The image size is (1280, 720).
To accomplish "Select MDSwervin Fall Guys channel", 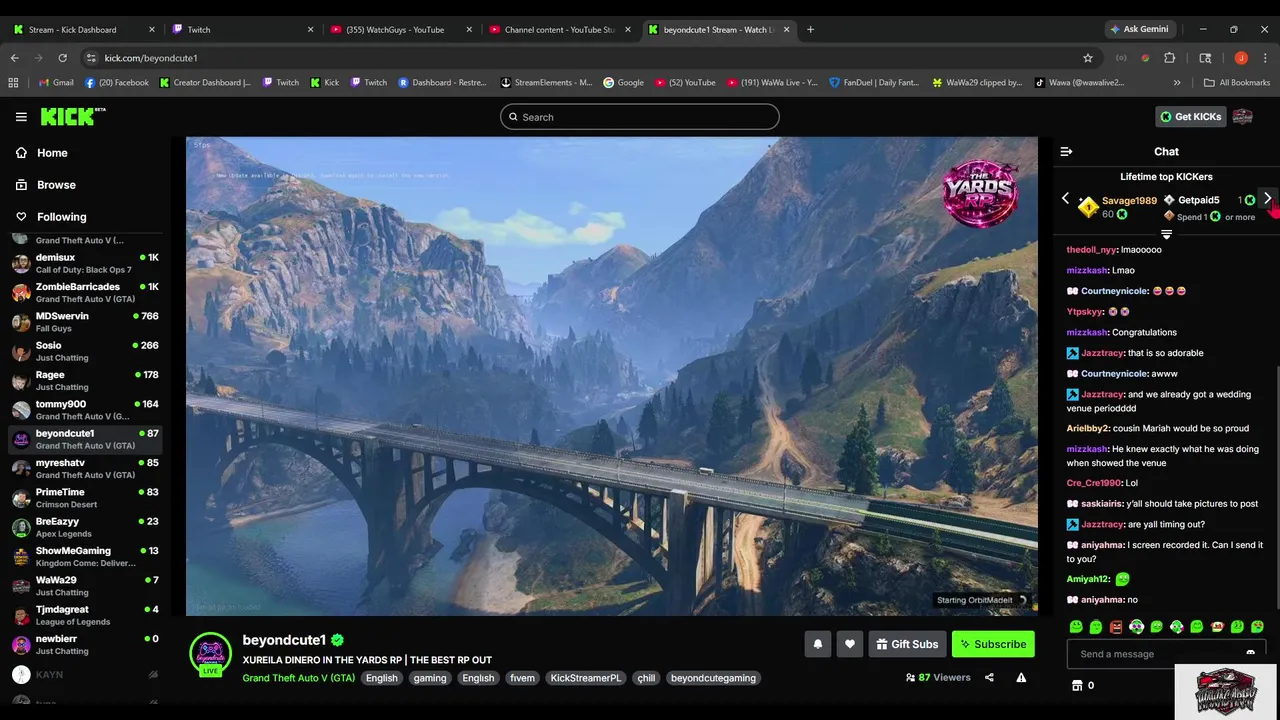I will pyautogui.click(x=84, y=322).
